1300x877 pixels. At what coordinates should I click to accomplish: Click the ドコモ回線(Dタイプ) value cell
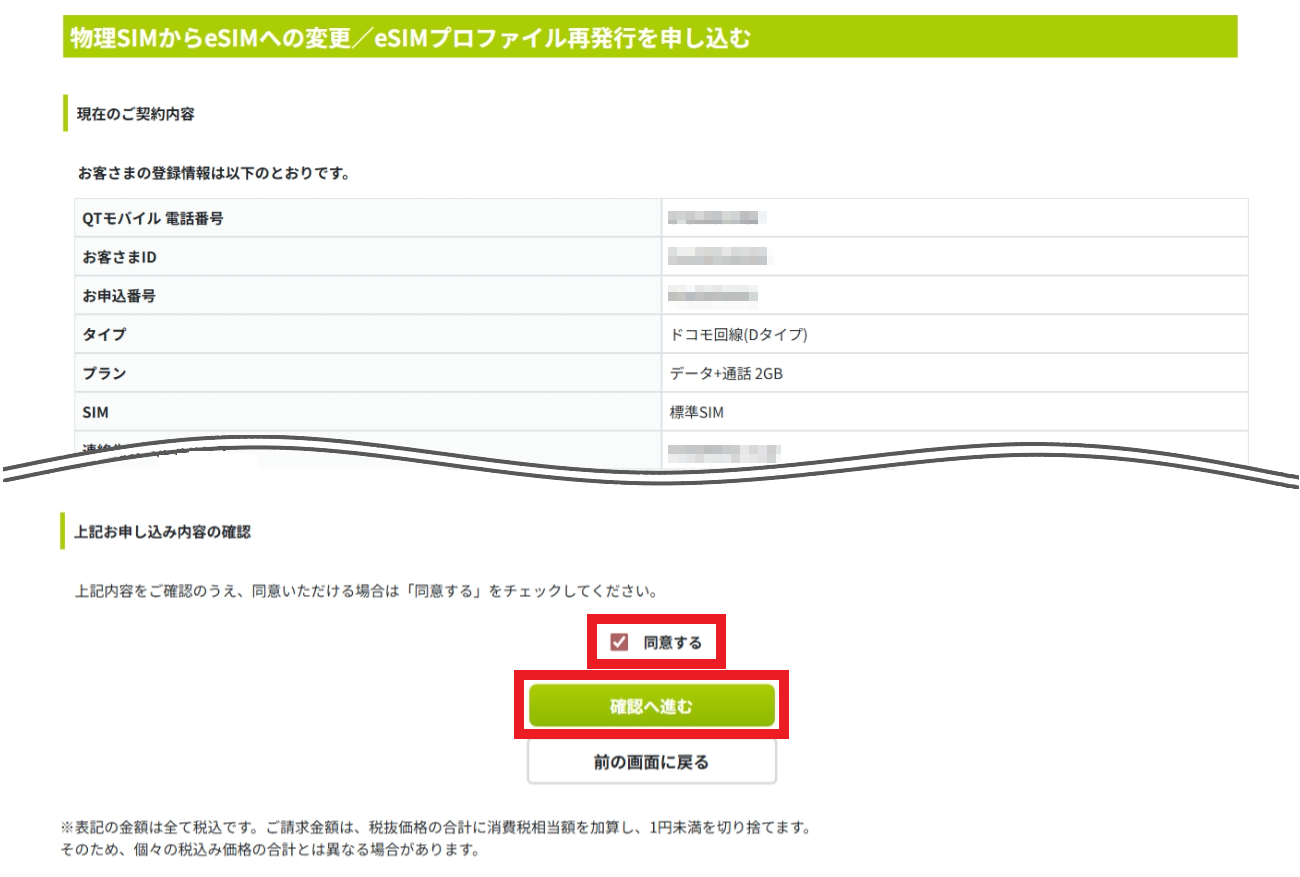tap(738, 335)
